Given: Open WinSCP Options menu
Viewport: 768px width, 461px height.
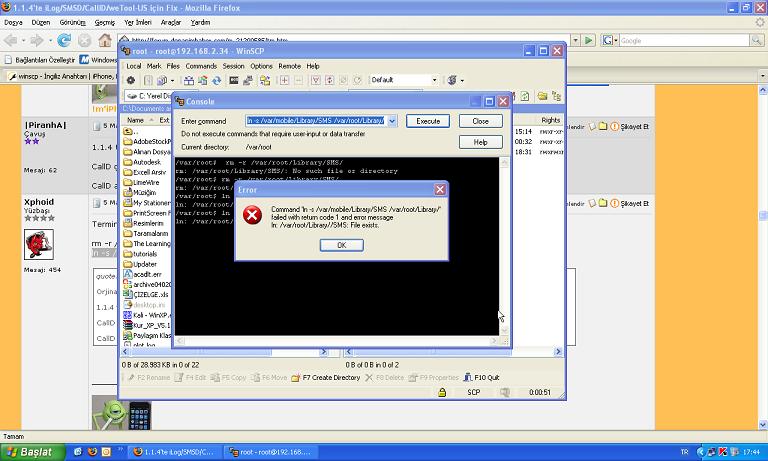Looking at the screenshot, I should click(262, 66).
